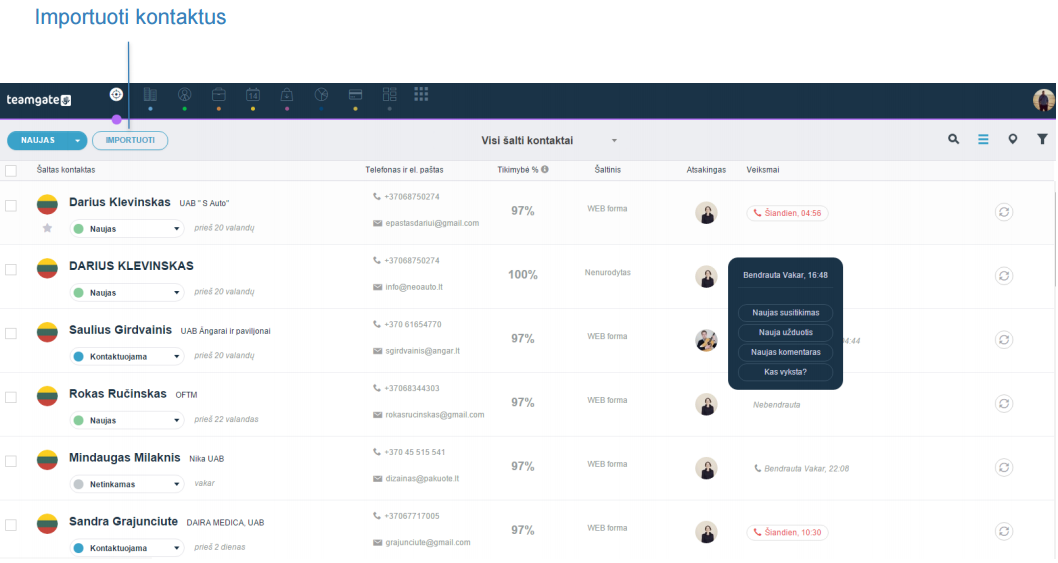The height and width of the screenshot is (563, 1058).
Task: Switch to map pin view
Action: [x=1013, y=139]
